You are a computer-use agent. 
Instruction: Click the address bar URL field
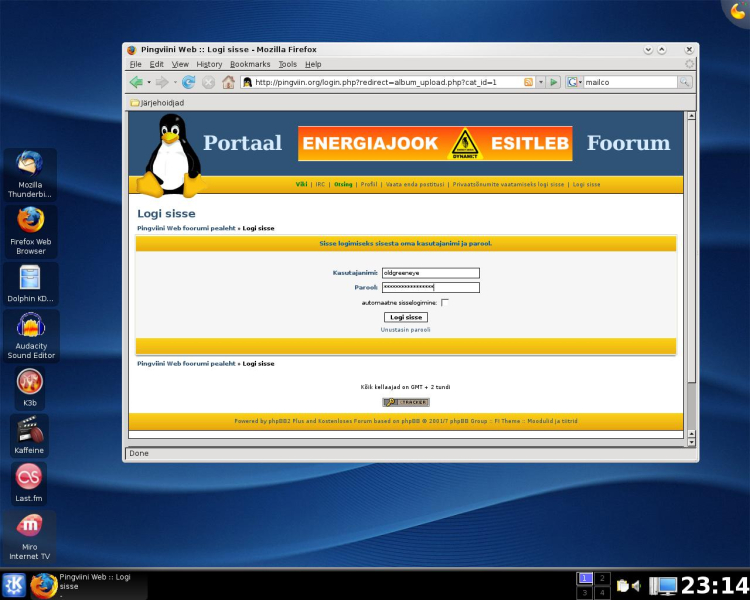387,82
